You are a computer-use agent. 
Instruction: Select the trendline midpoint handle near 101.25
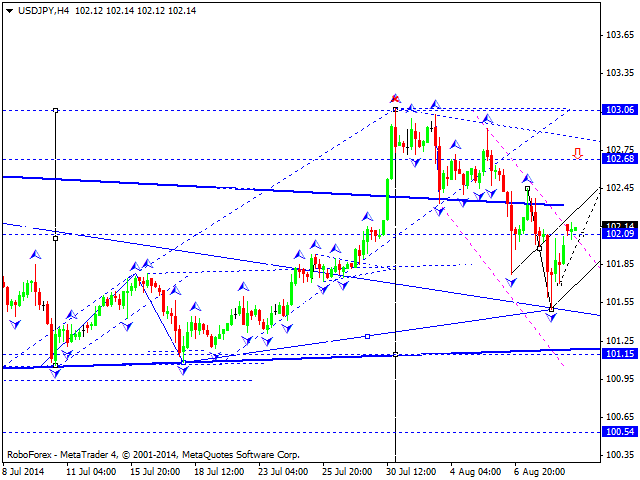pos(367,336)
